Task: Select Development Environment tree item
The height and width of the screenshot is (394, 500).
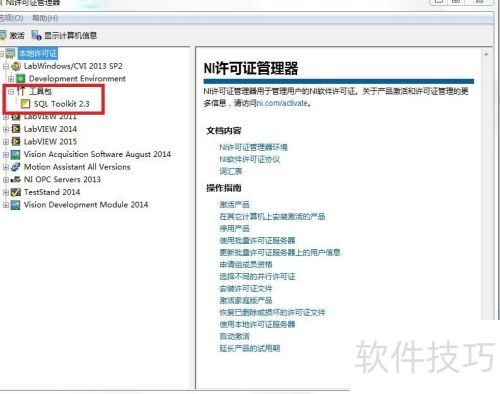Action: pyautogui.click(x=77, y=79)
